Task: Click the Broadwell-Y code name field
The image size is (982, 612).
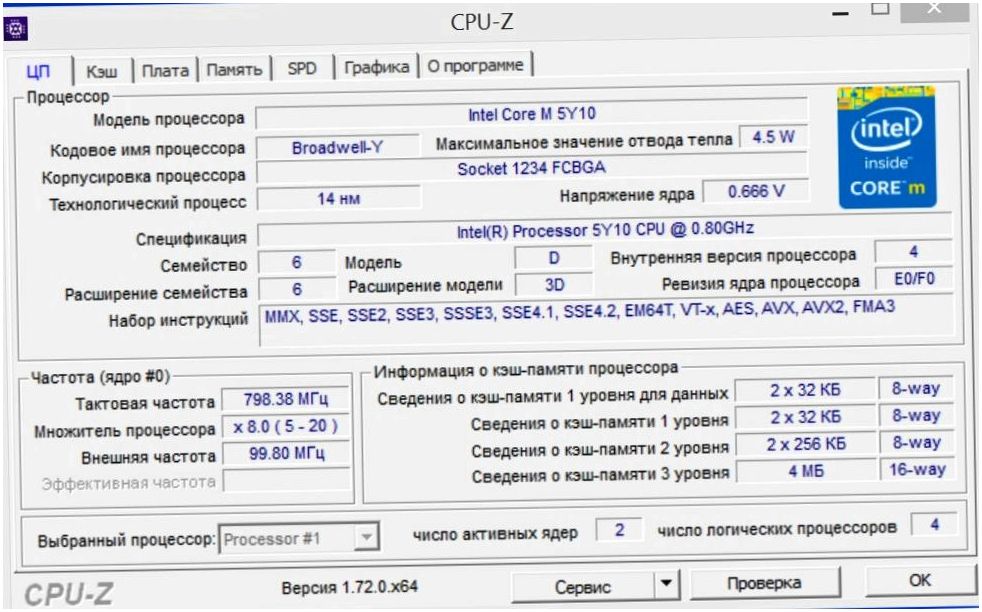Action: pyautogui.click(x=338, y=148)
